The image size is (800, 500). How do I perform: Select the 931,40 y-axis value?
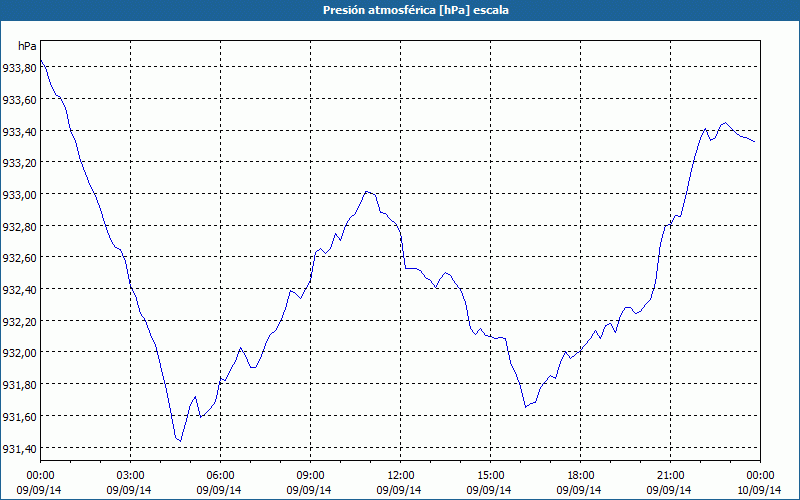19,448
